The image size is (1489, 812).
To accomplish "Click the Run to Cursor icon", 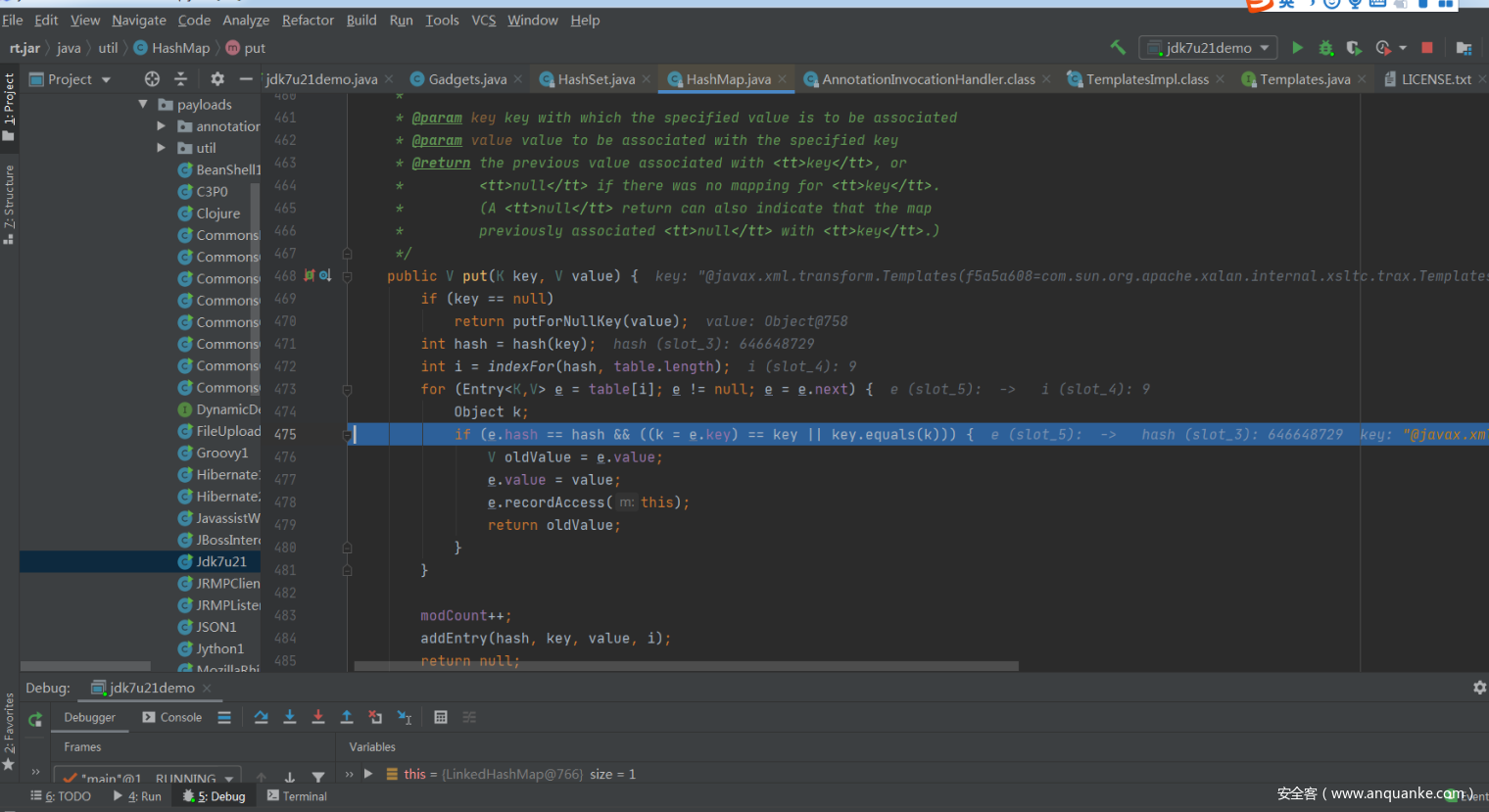I will click(x=404, y=717).
